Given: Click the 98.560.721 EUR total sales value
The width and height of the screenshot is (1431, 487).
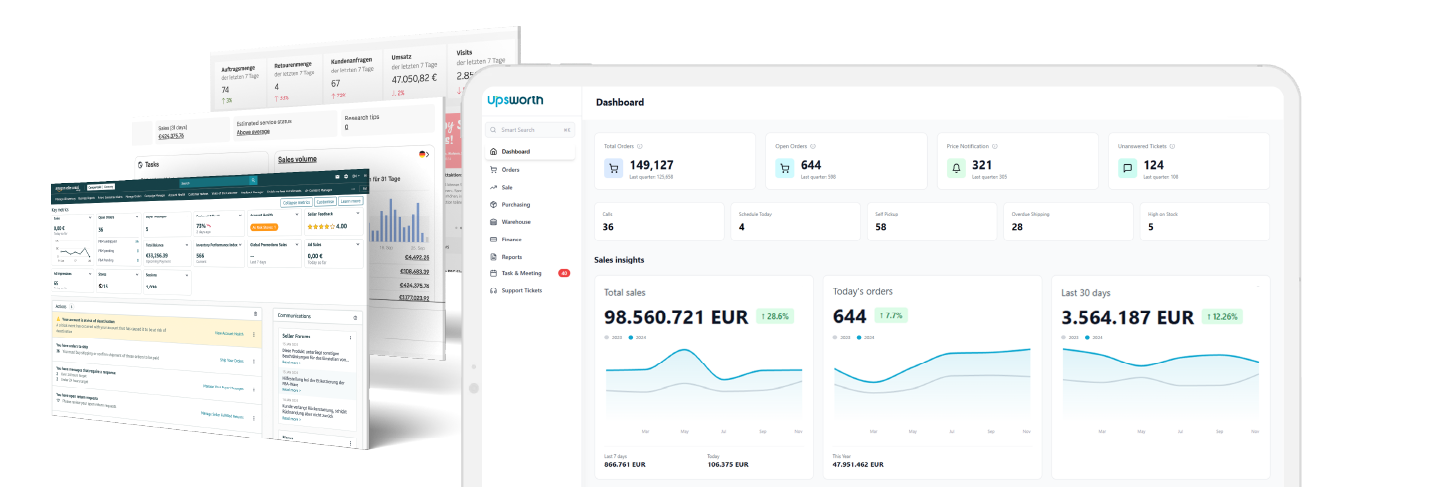Looking at the screenshot, I should (676, 317).
